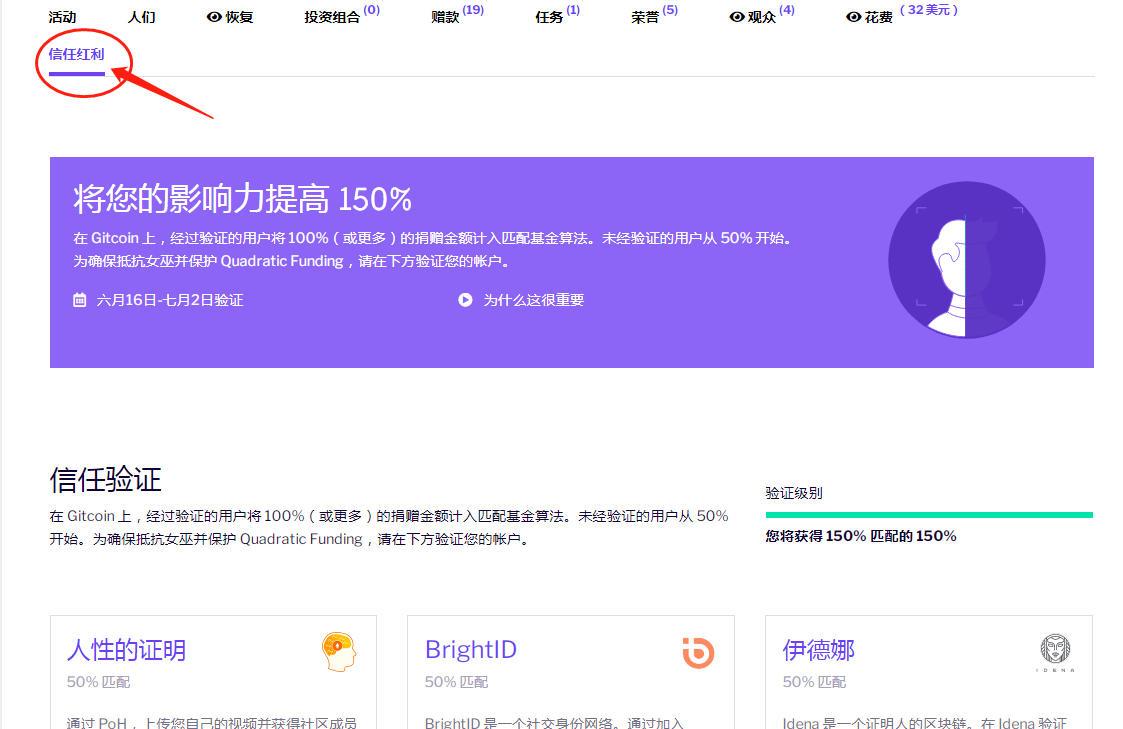This screenshot has height=729, width=1123.
Task: Click 50% 匹配 under BrightID
Action: point(456,682)
